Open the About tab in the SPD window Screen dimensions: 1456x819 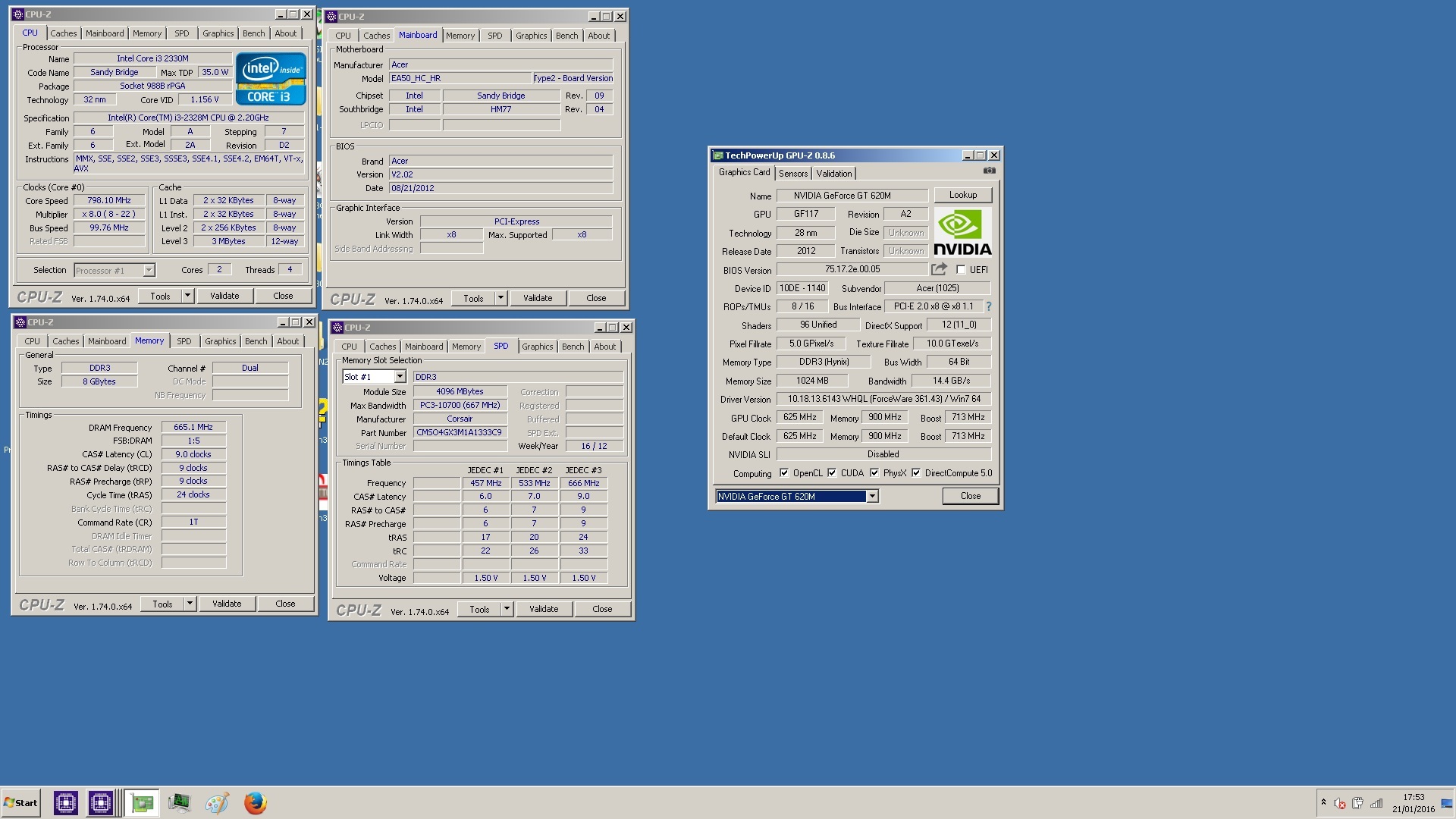[x=604, y=347]
